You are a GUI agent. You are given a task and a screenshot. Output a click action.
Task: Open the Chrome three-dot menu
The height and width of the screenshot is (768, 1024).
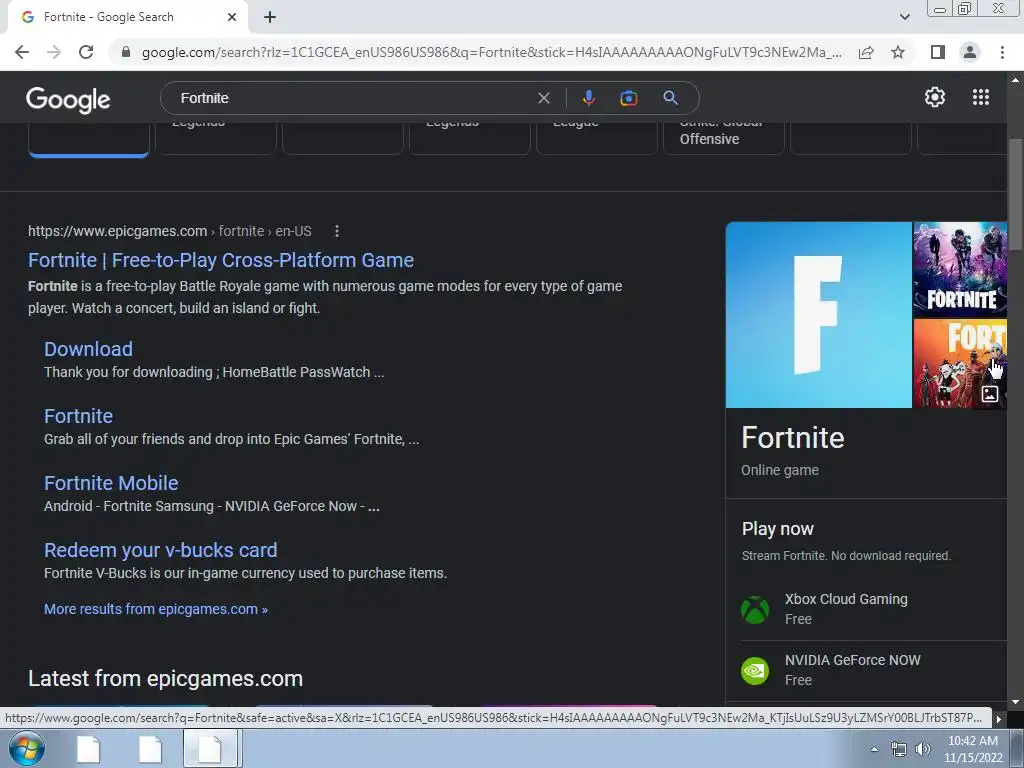1002,52
